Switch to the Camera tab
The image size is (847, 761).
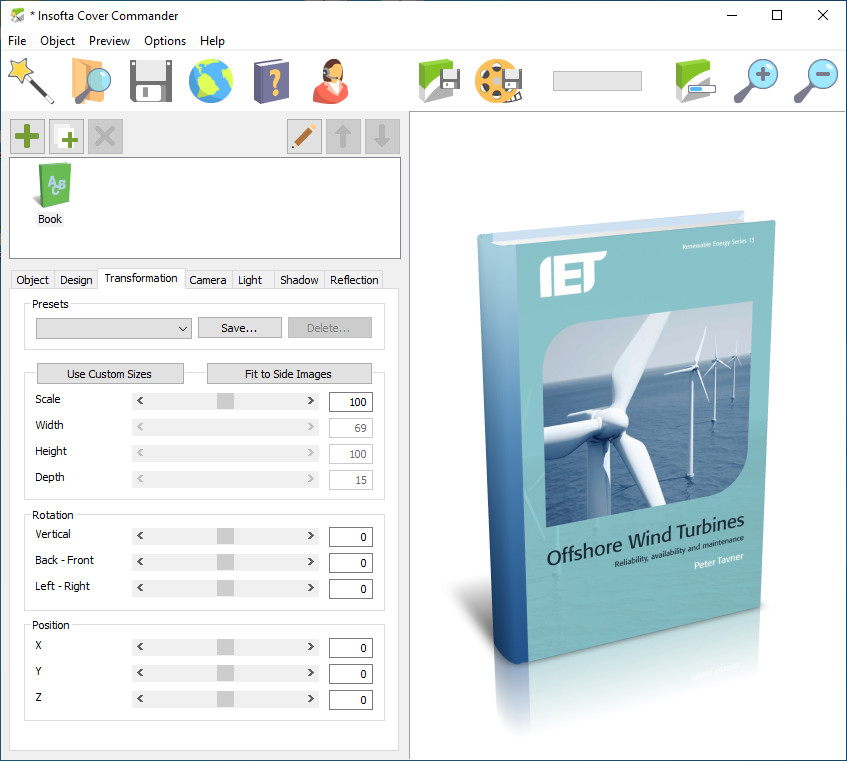coord(208,280)
